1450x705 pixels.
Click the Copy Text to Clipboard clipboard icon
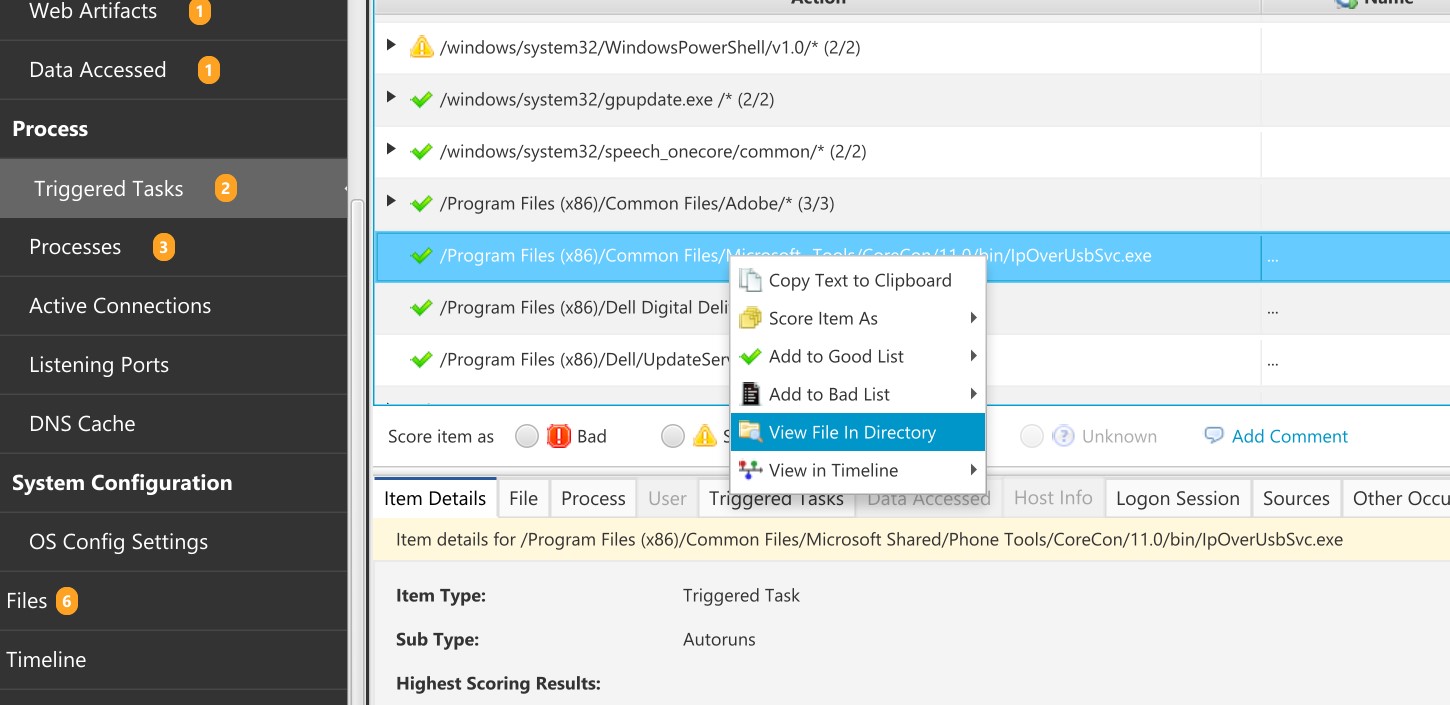(x=751, y=280)
